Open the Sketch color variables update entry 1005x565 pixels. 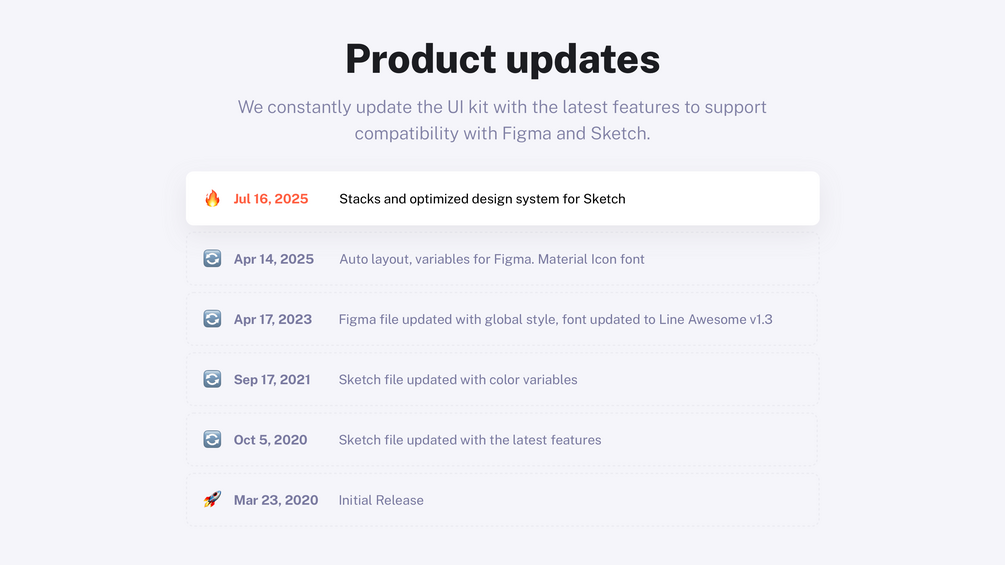(458, 379)
